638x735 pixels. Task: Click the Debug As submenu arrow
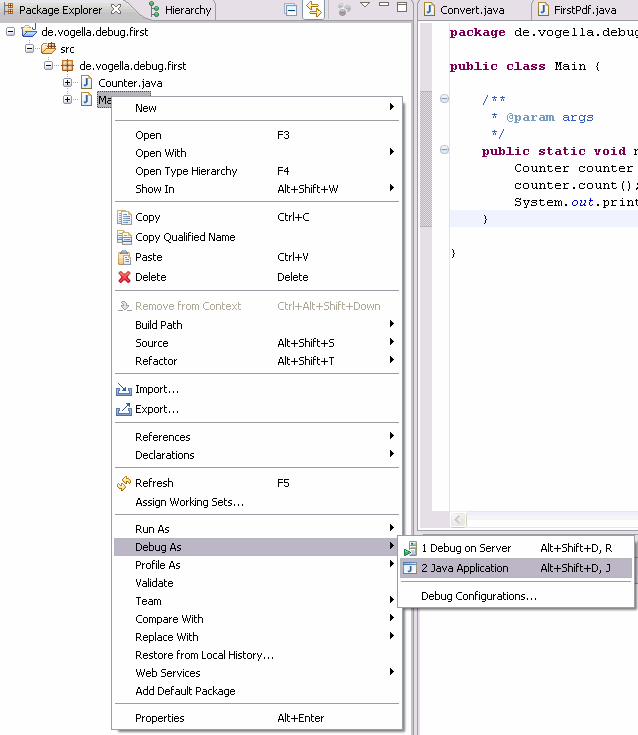pyautogui.click(x=391, y=546)
